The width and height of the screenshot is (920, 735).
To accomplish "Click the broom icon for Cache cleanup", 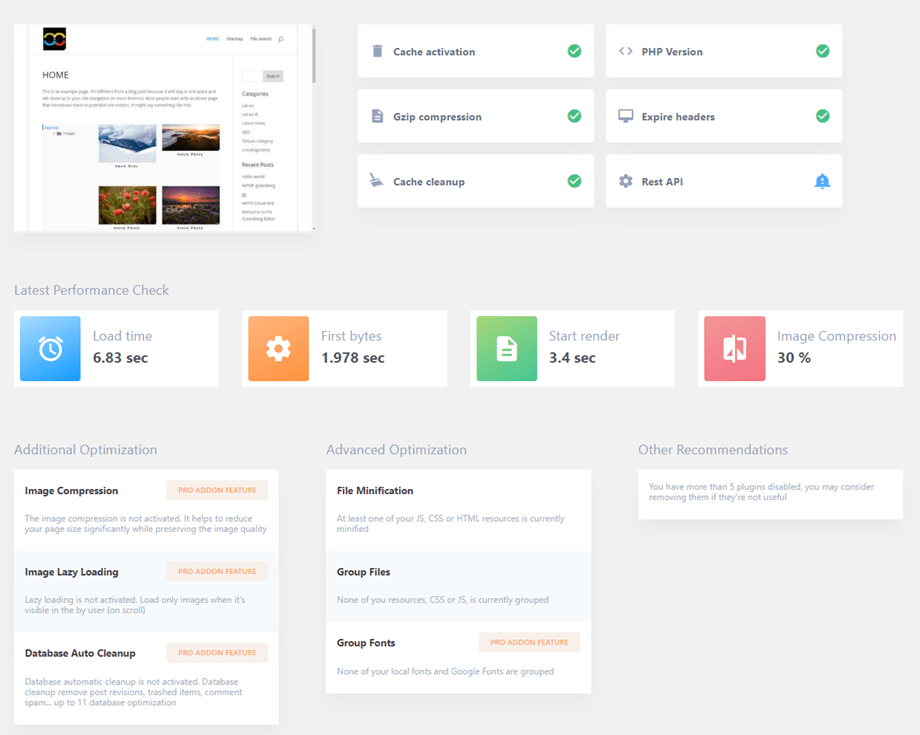I will pyautogui.click(x=377, y=181).
